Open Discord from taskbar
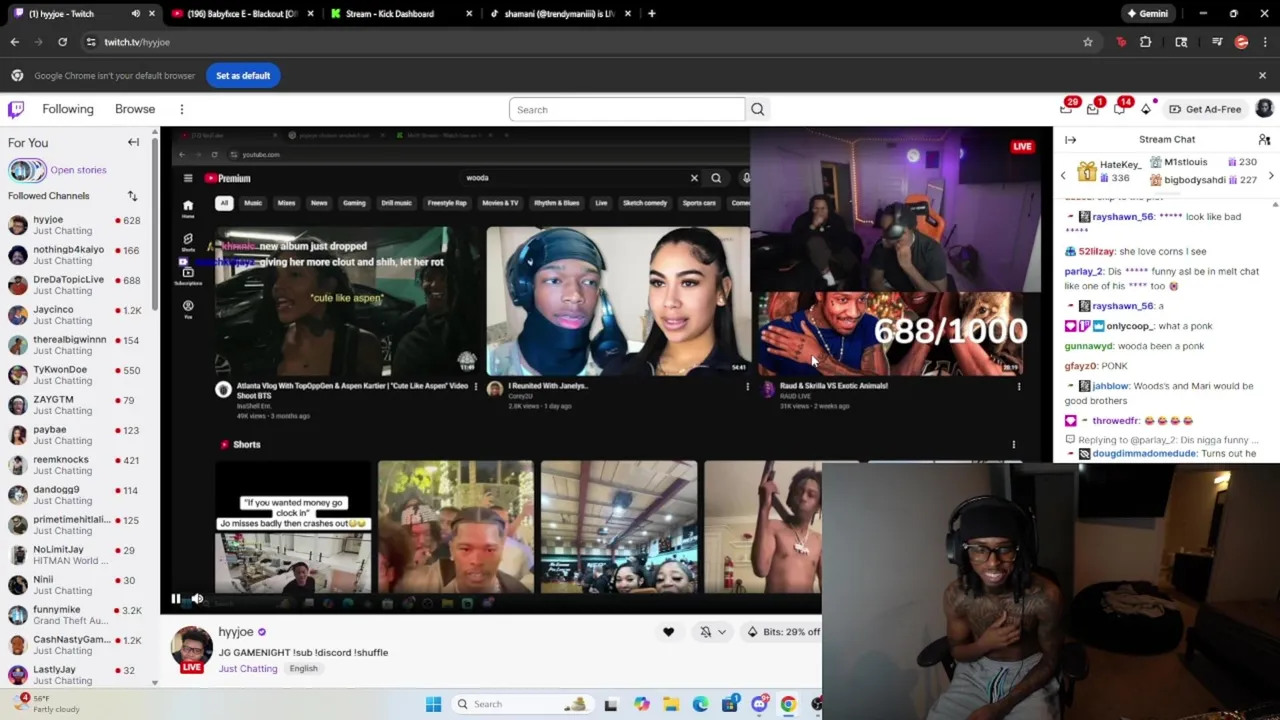Viewport: 1280px width, 720px height. 759,704
